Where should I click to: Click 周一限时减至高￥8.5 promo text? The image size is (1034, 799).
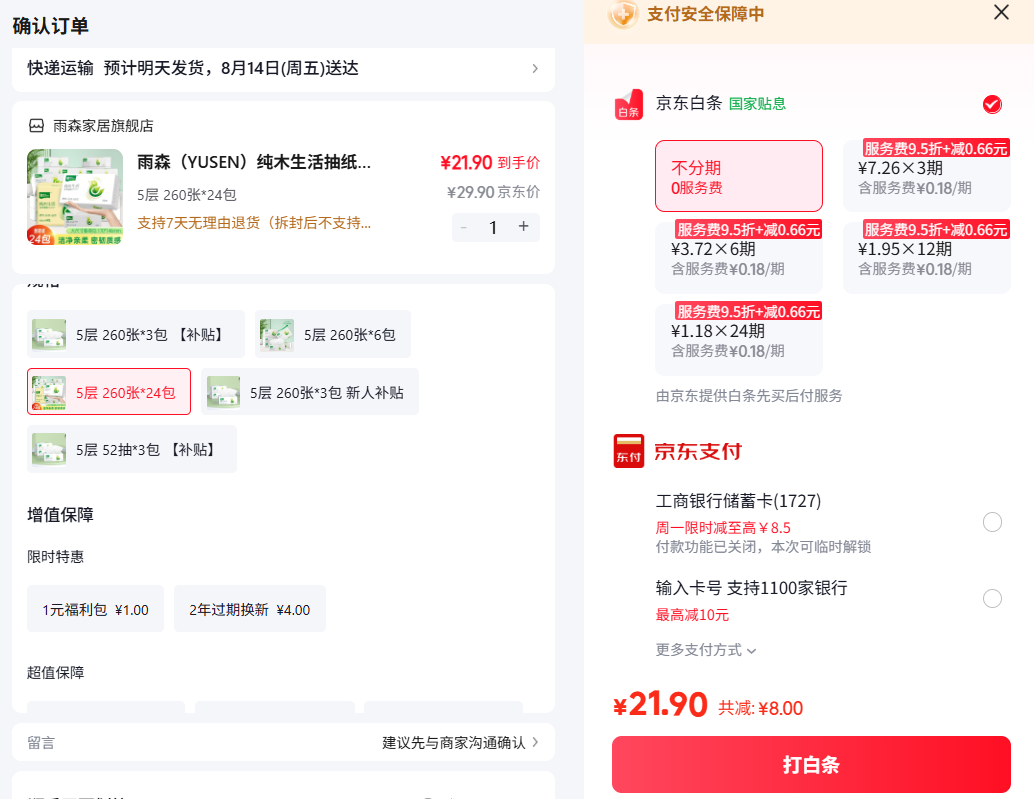click(x=723, y=527)
